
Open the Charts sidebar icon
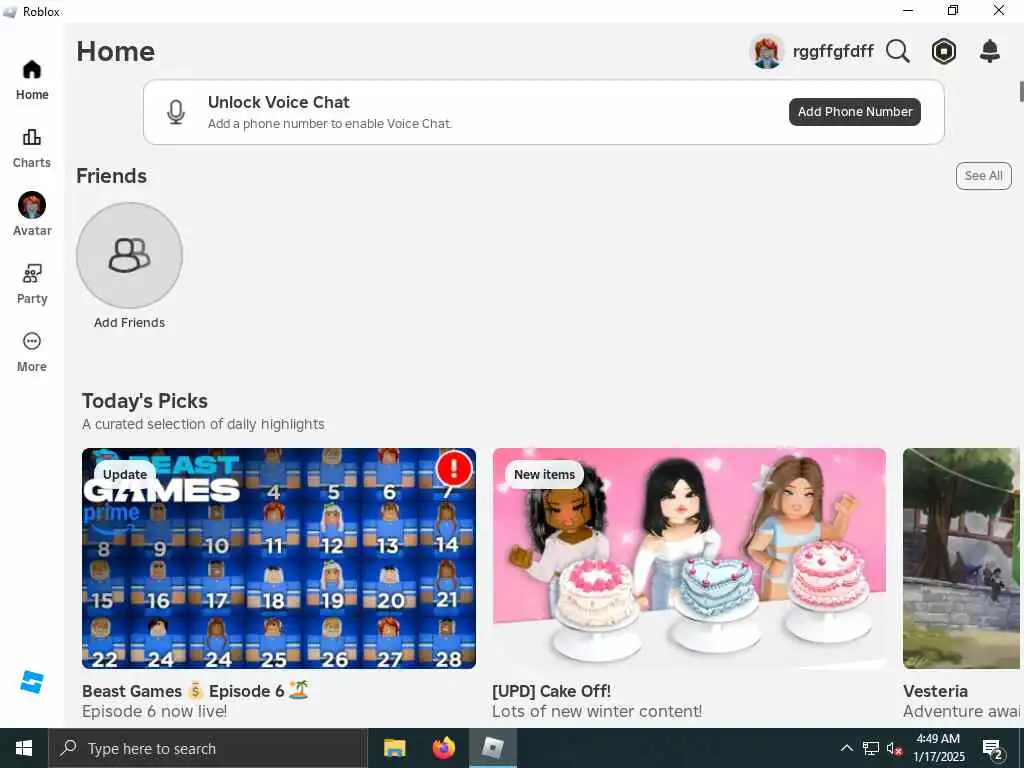click(x=31, y=137)
